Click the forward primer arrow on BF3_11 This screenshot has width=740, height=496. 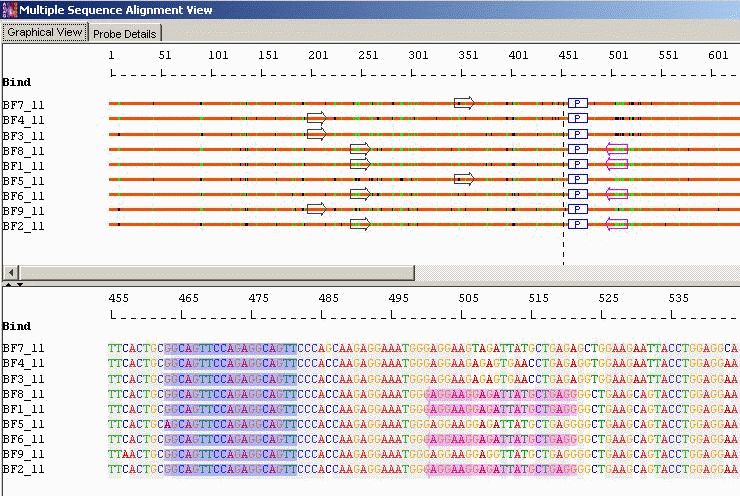pos(316,134)
